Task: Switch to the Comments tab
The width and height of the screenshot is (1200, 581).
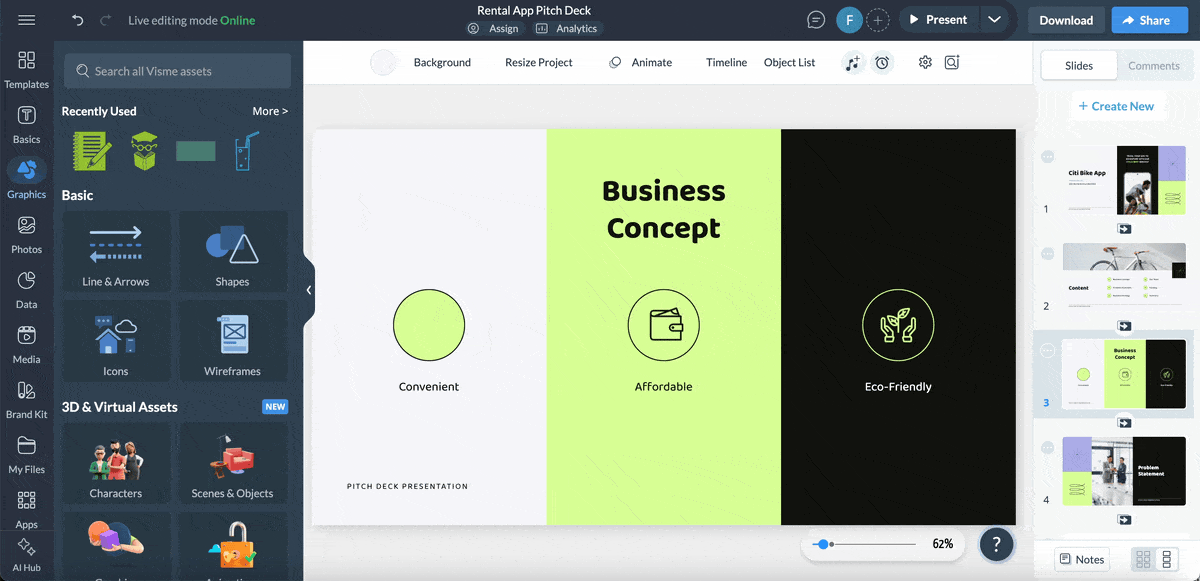Action: point(1153,65)
